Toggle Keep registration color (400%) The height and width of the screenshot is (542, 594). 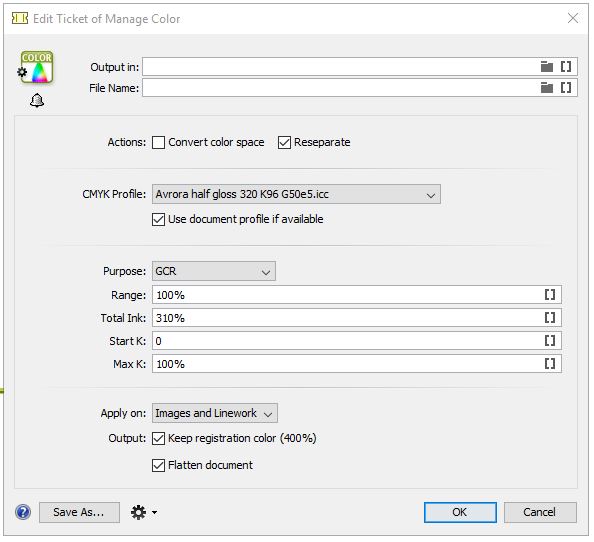158,438
